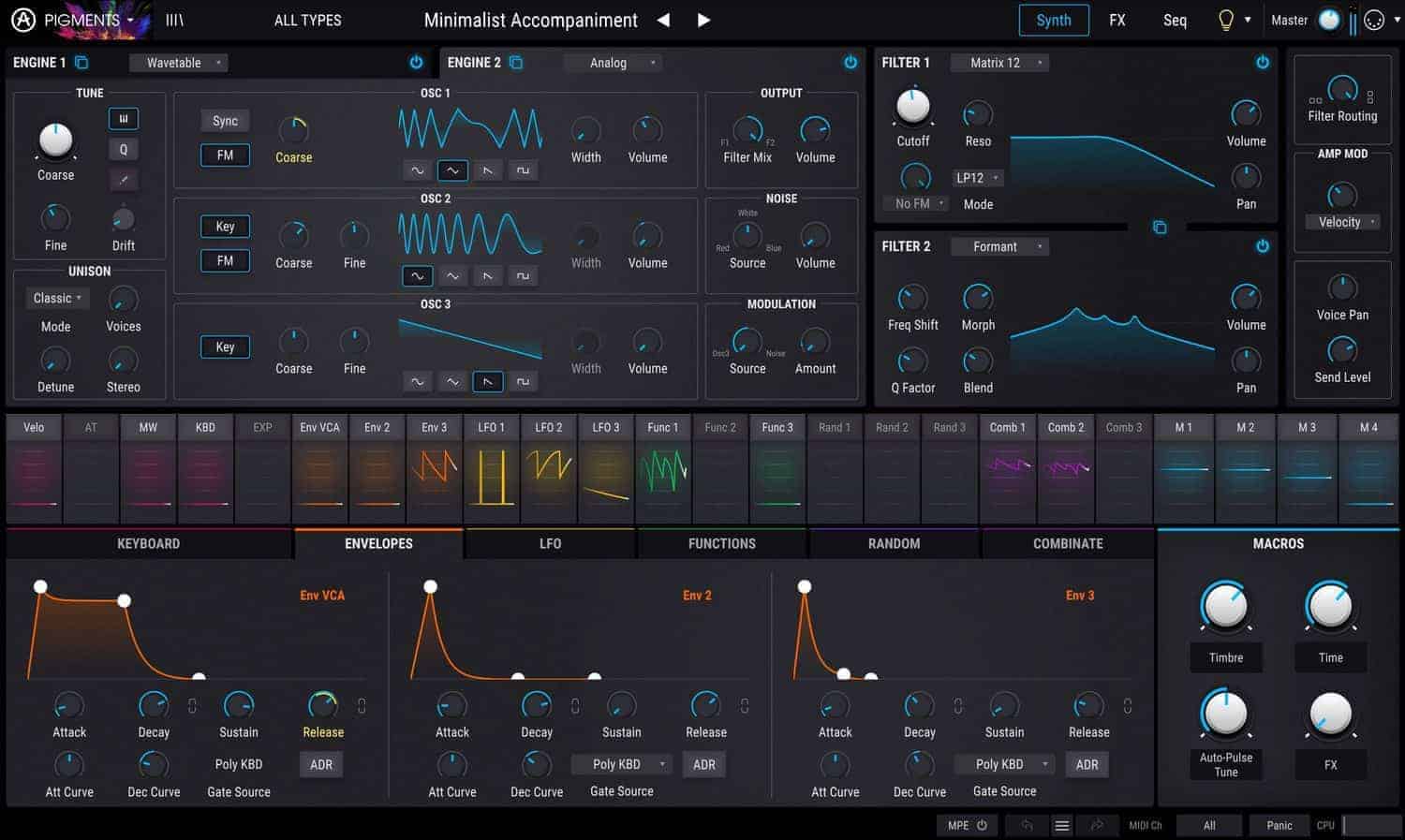Click the MIDI settings connector icon top right
The width and height of the screenshot is (1405, 840).
coord(1374,19)
